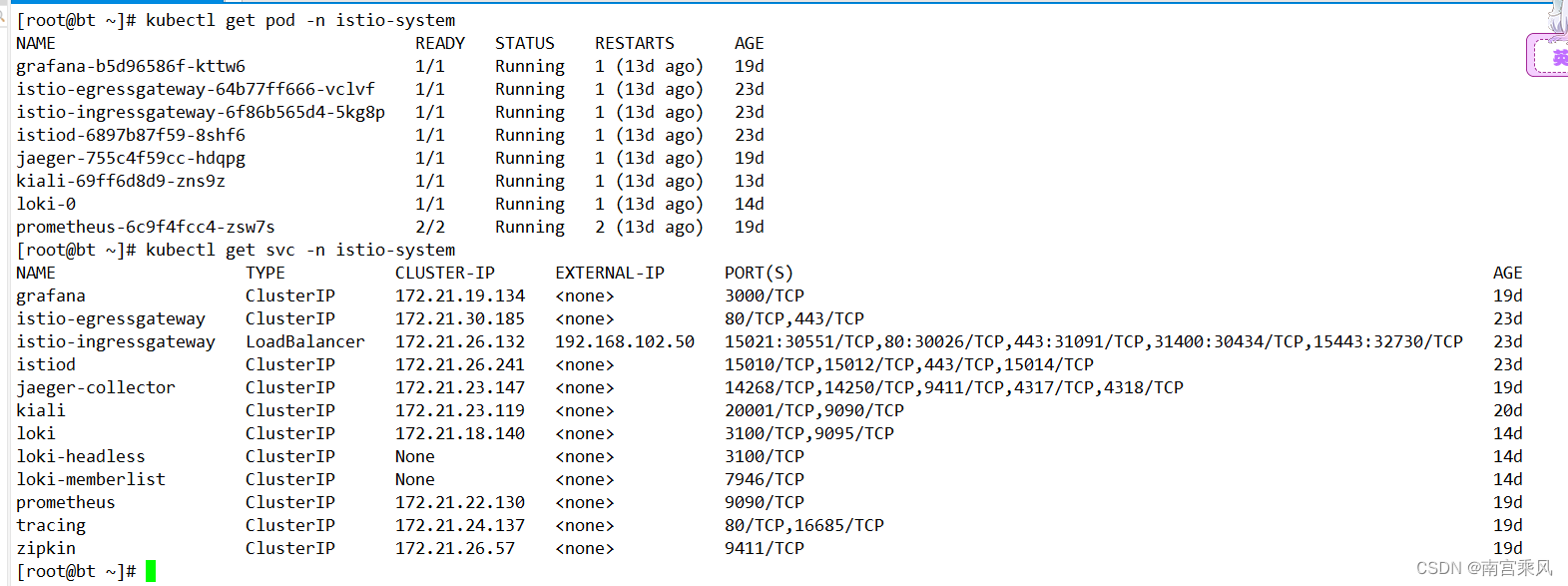The width and height of the screenshot is (1568, 586).
Task: Click the external IP 192.168.102.50
Action: pyautogui.click(x=625, y=341)
